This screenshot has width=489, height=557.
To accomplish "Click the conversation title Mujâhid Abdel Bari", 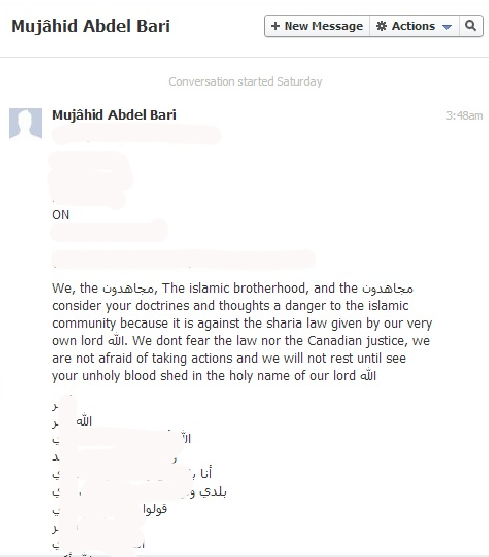I will [x=91, y=26].
